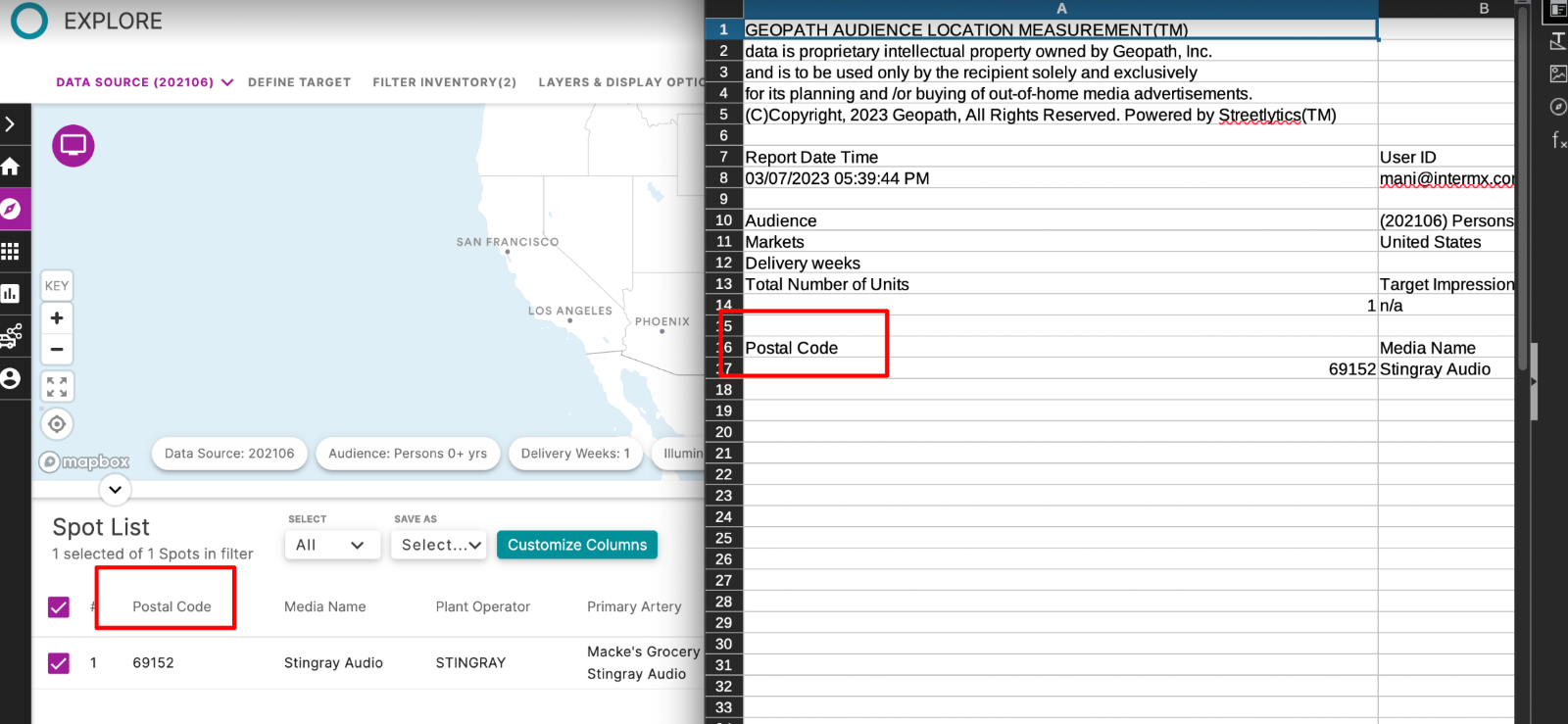Click the mapbox logo link

click(84, 461)
